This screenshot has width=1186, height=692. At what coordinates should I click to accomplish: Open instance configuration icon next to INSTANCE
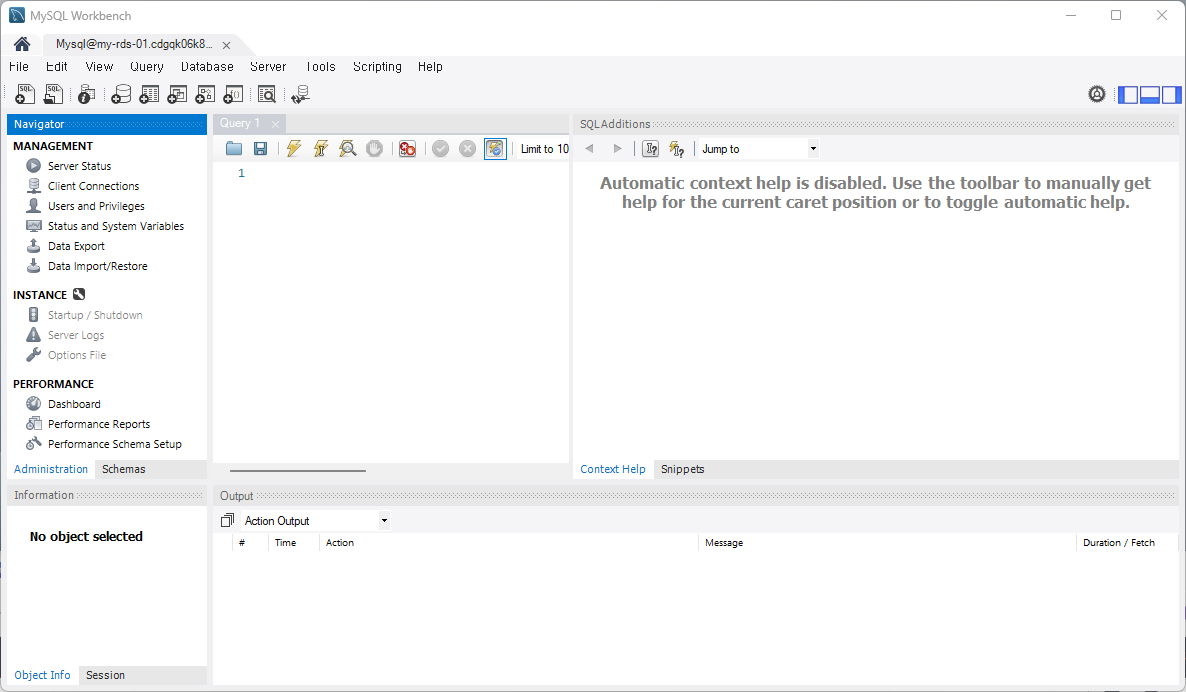(x=79, y=294)
